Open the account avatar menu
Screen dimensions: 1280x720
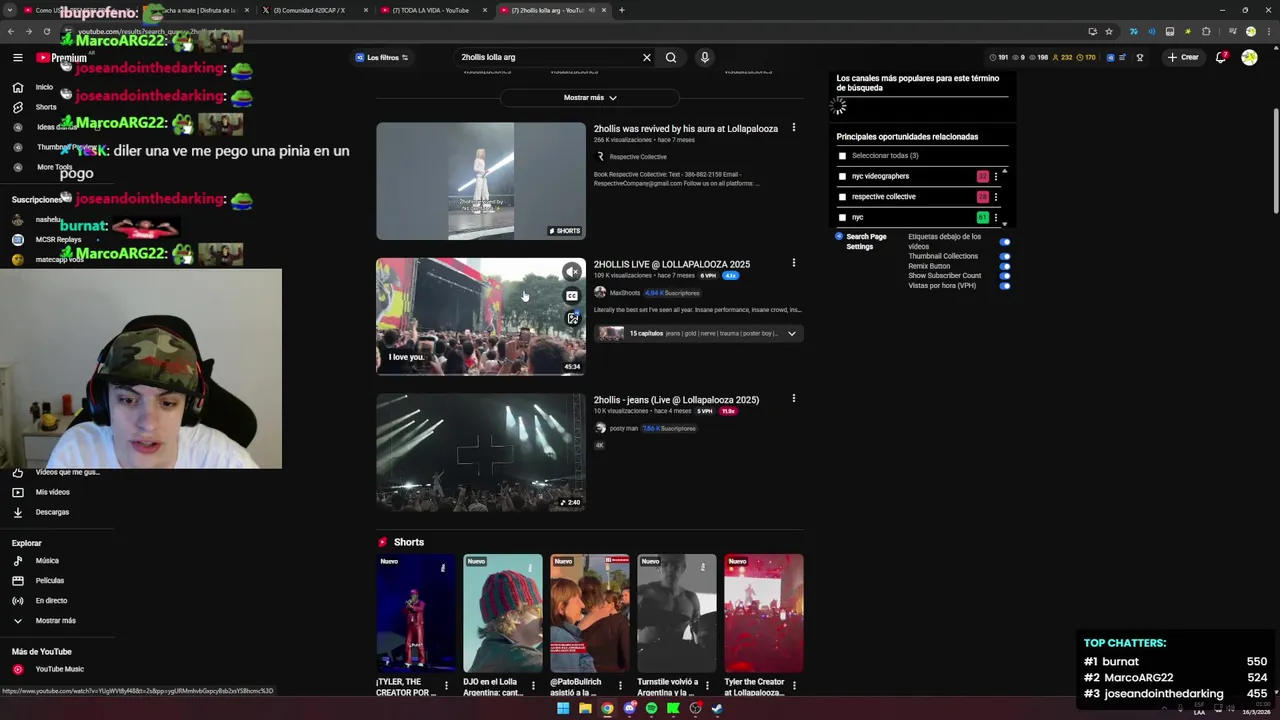[1249, 57]
